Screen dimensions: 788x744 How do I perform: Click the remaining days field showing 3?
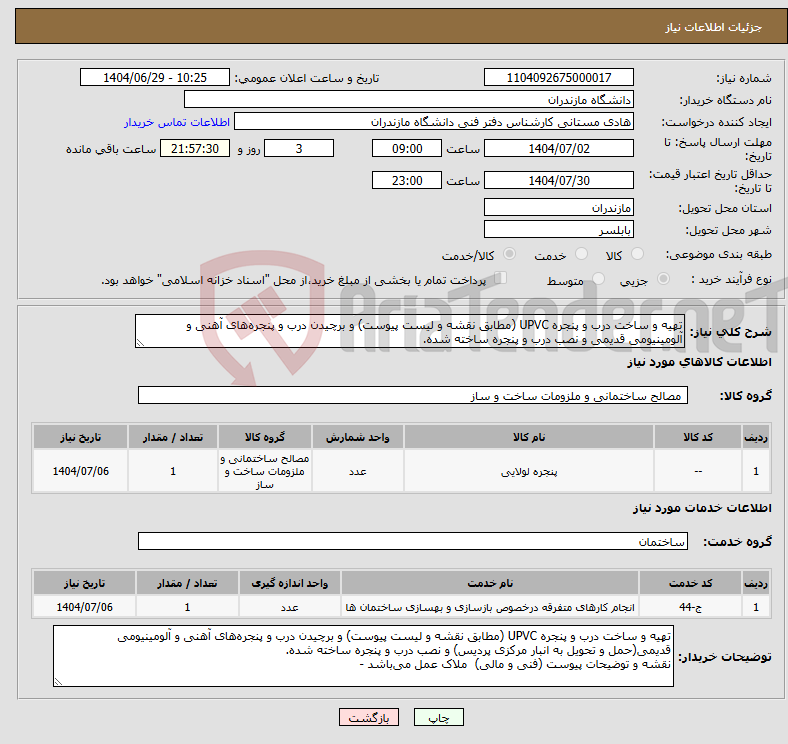(299, 148)
